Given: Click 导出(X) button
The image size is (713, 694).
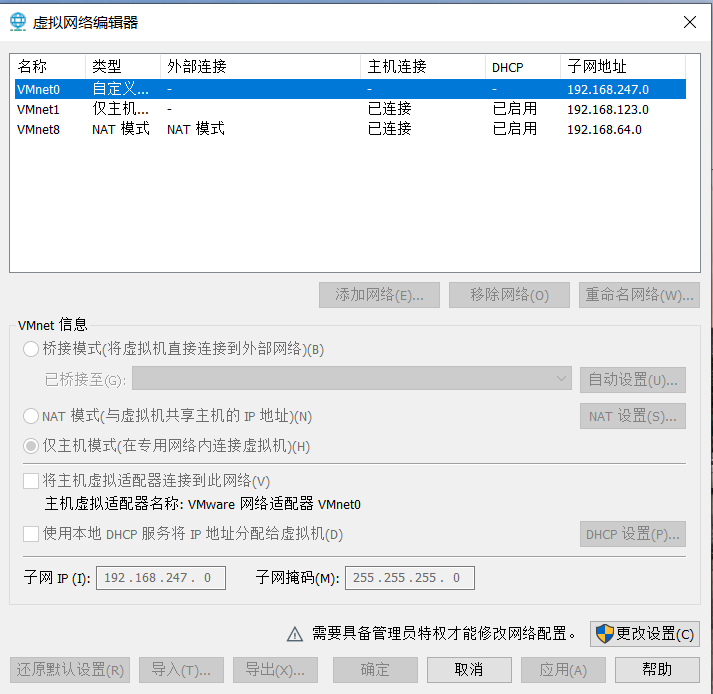Looking at the screenshot, I should (x=276, y=670).
